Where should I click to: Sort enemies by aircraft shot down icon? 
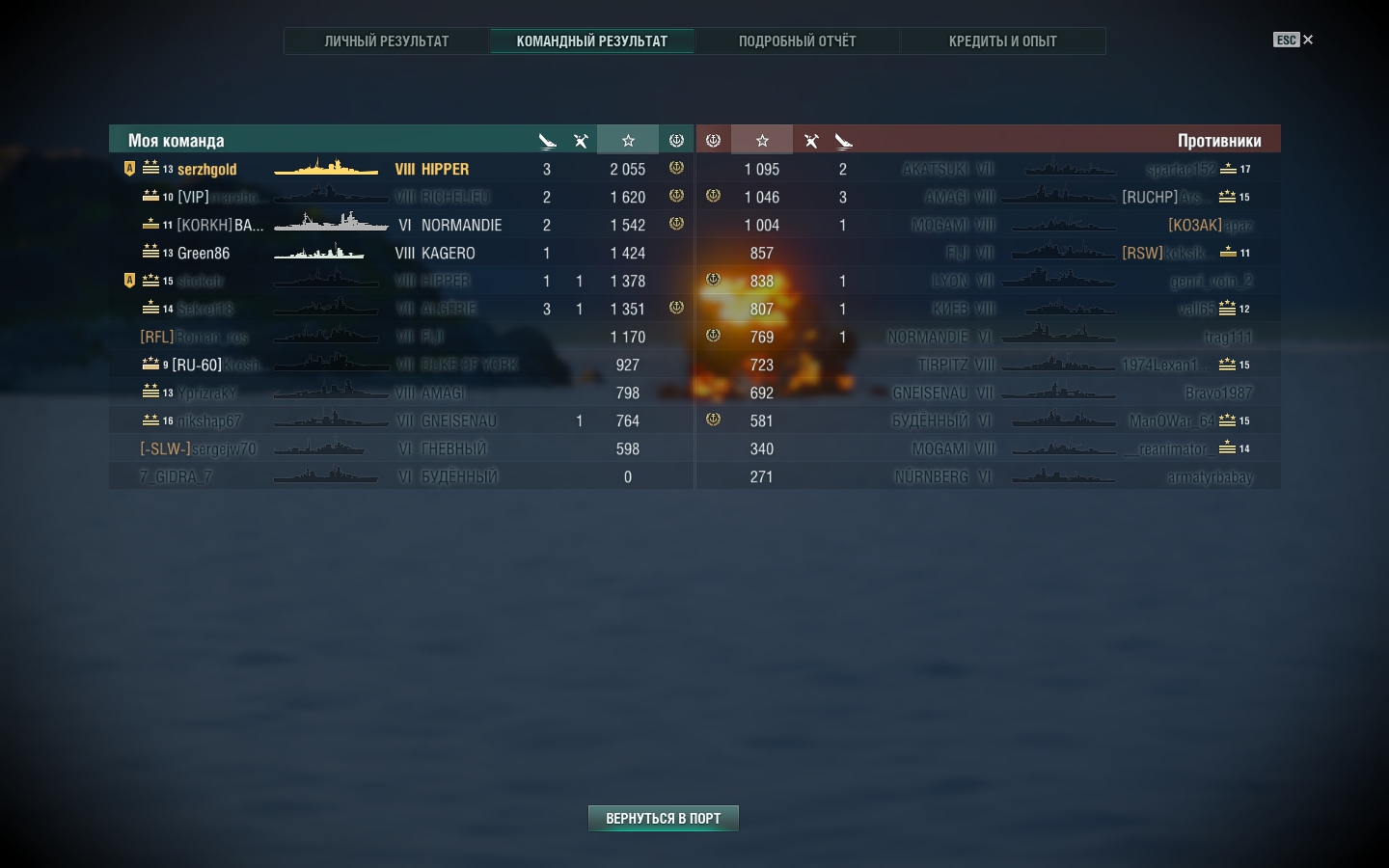(811, 141)
